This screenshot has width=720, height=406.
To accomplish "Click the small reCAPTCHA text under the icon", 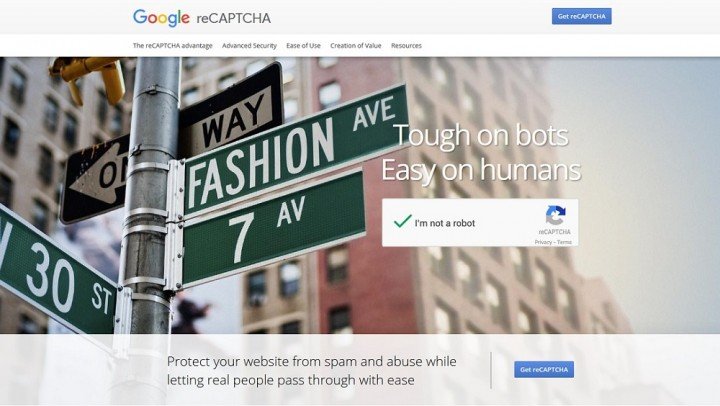I will [555, 232].
